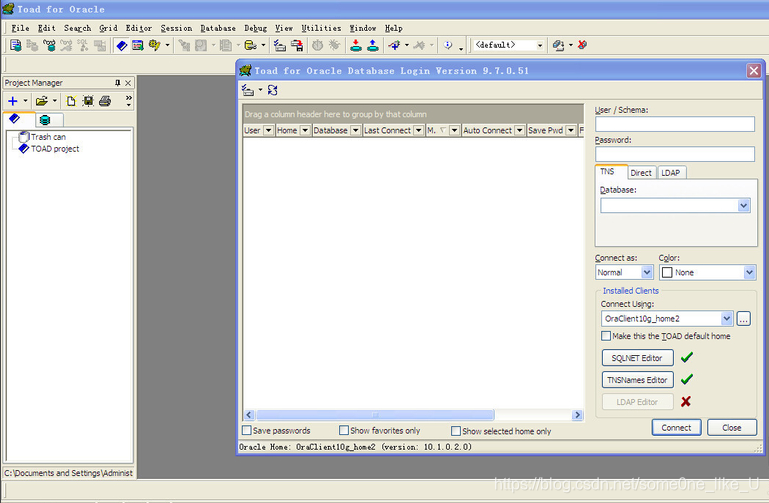This screenshot has width=769, height=503.
Task: Click the connection icon in login dialog toolbar
Action: pos(248,90)
